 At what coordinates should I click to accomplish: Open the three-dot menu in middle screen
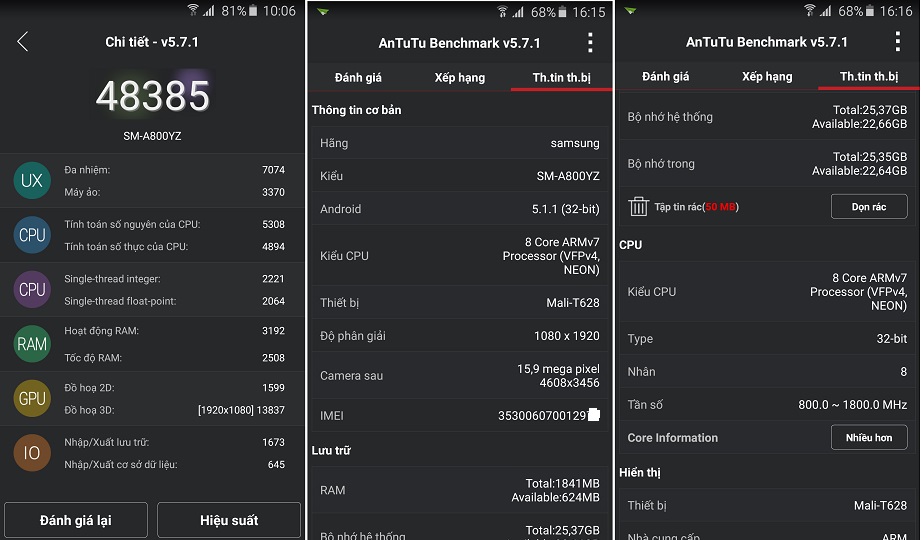590,43
